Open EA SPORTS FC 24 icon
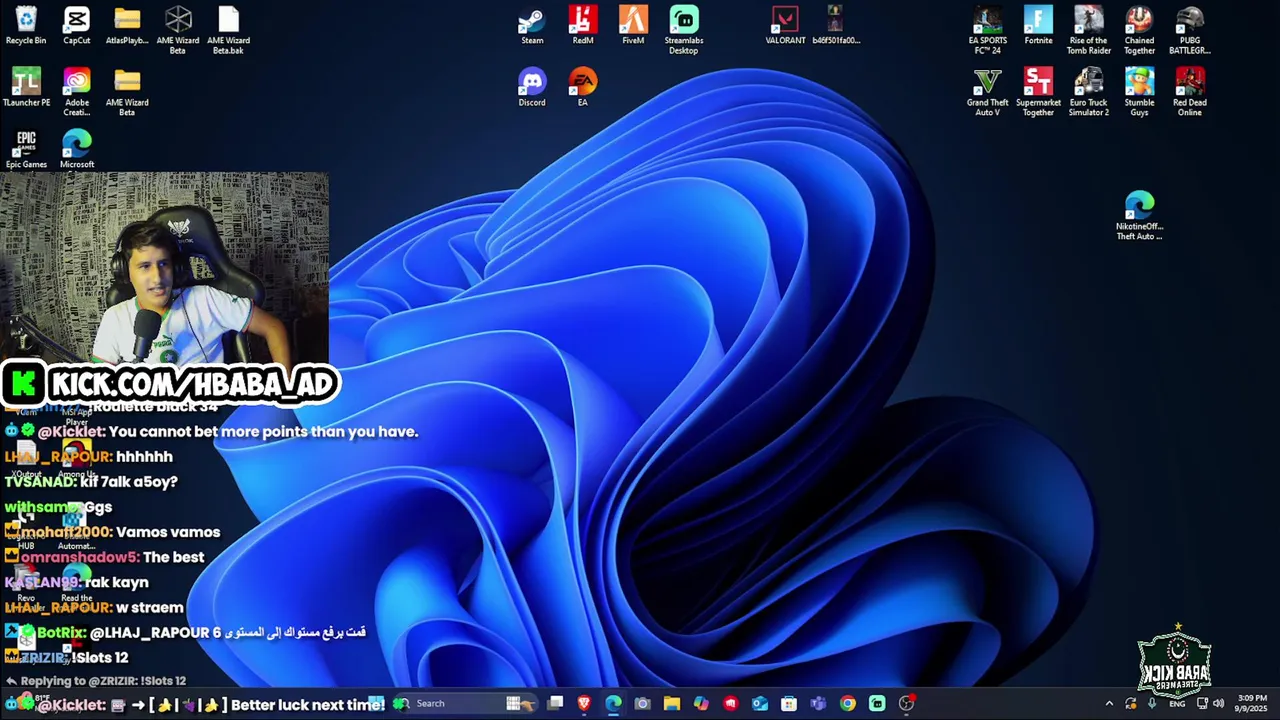Image resolution: width=1280 pixels, height=720 pixels. pyautogui.click(x=988, y=30)
